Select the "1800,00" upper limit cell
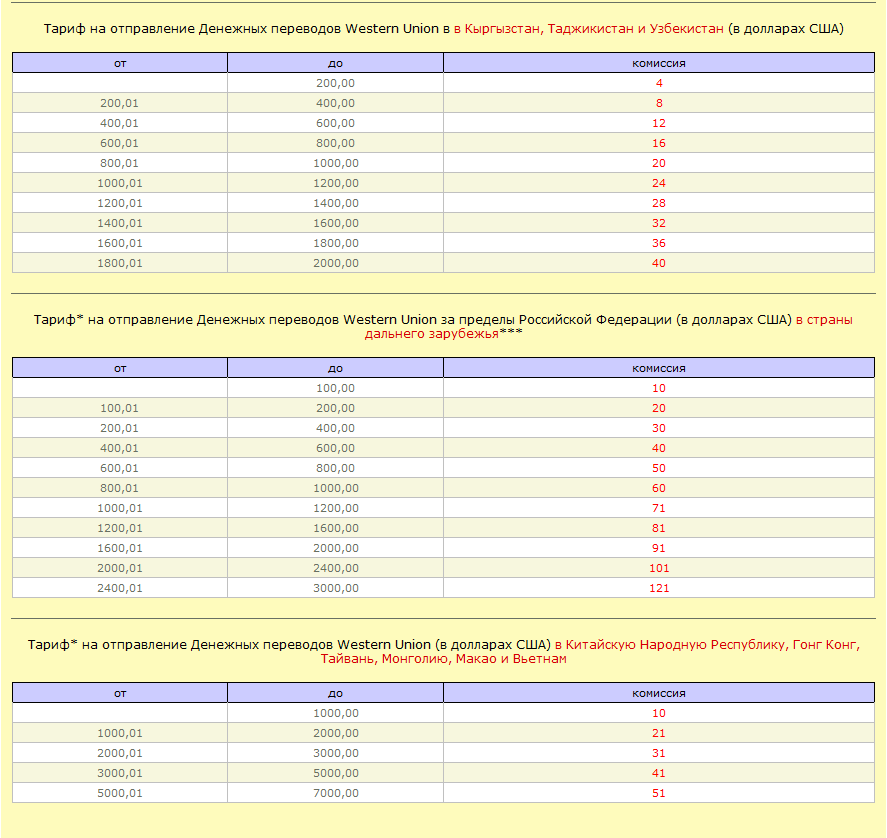This screenshot has width=887, height=838. 336,243
